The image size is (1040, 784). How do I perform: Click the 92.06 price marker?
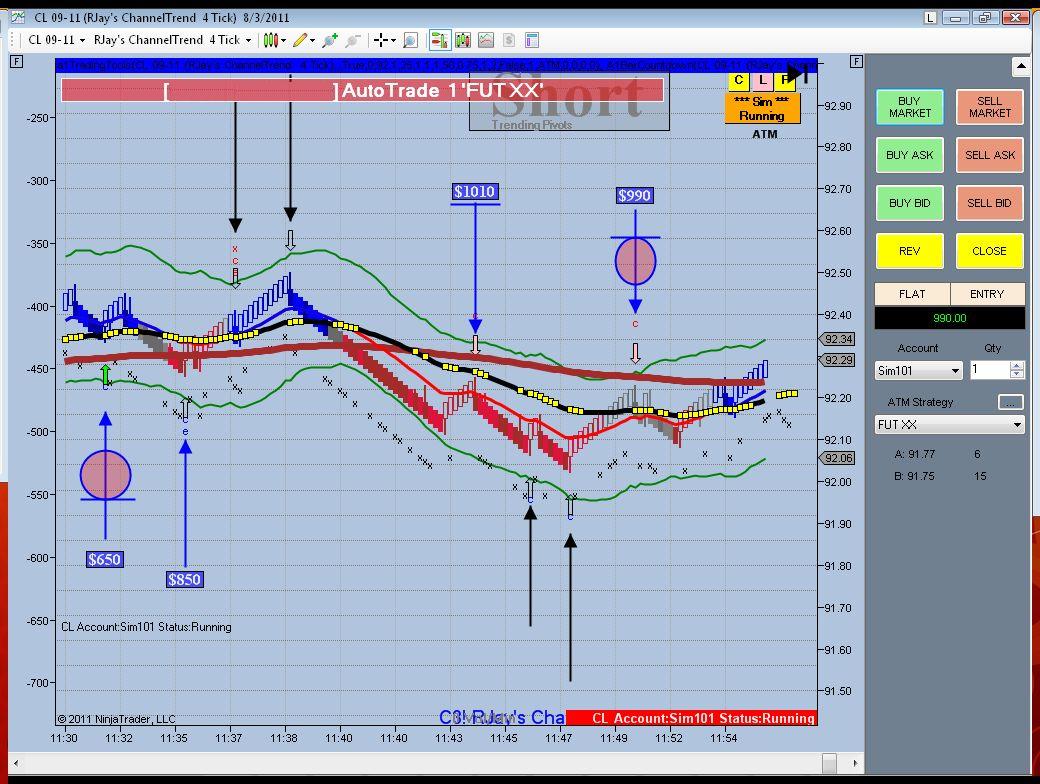click(838, 458)
